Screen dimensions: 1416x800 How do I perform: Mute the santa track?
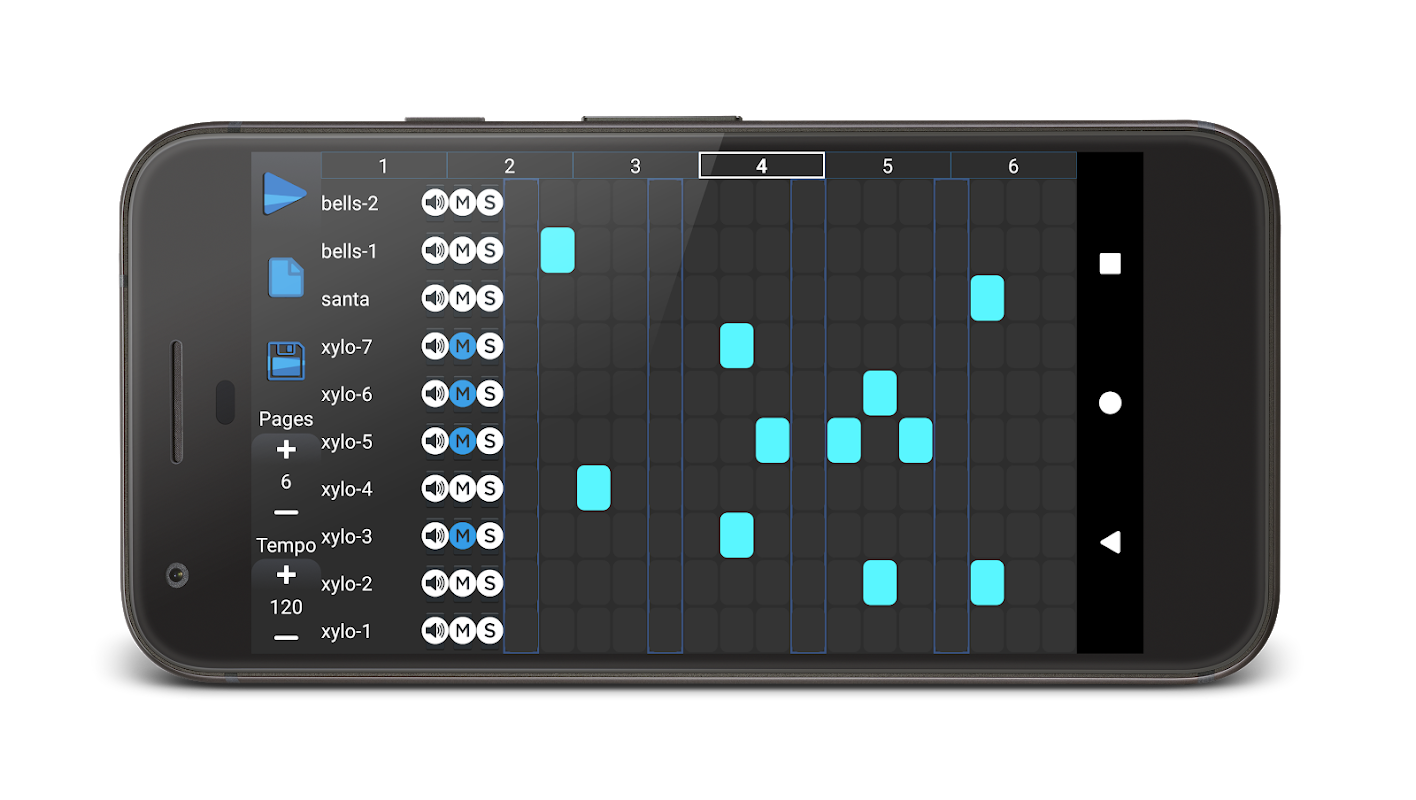point(462,298)
